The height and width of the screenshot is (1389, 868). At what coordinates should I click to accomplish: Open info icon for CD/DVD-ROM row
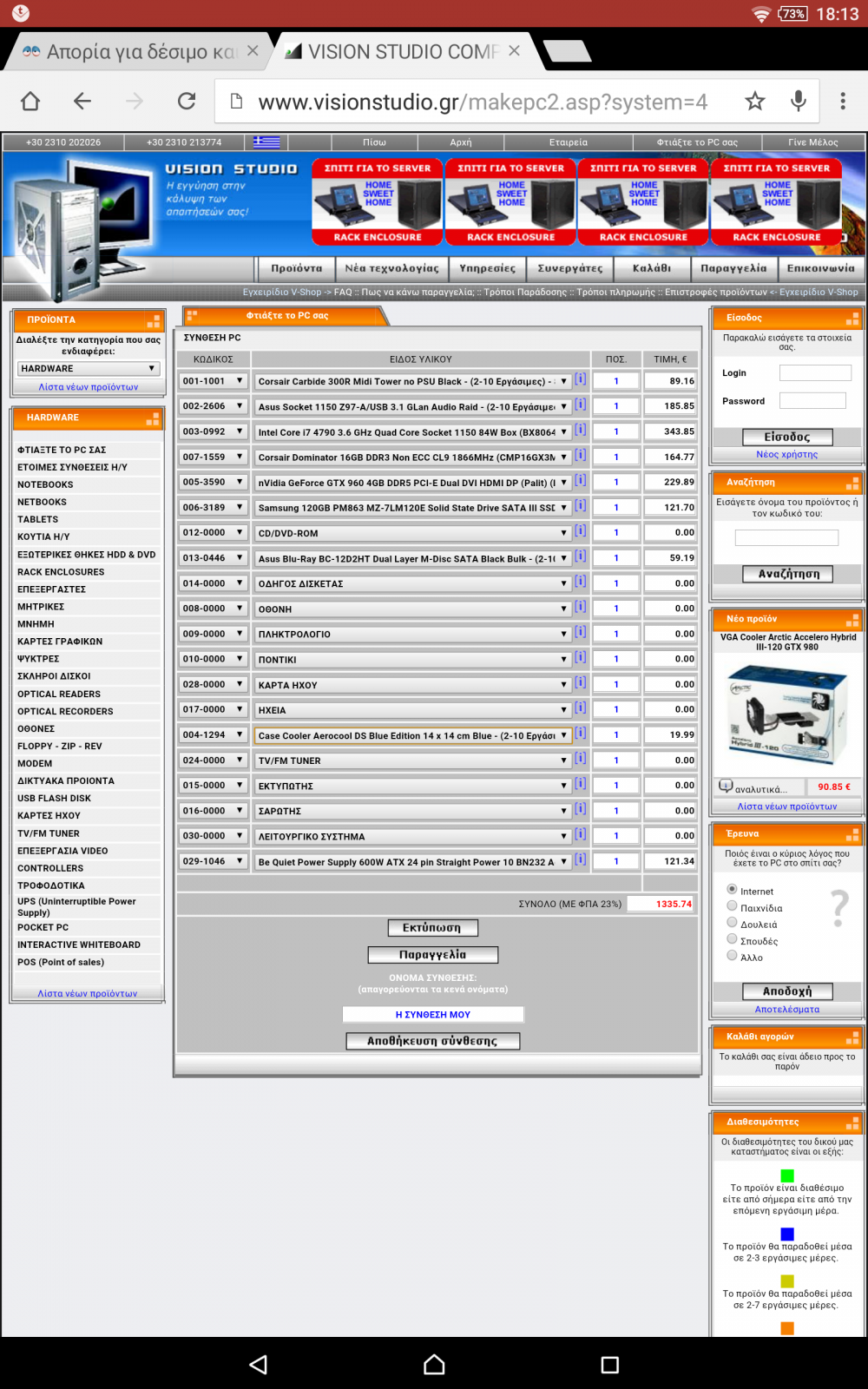580,530
